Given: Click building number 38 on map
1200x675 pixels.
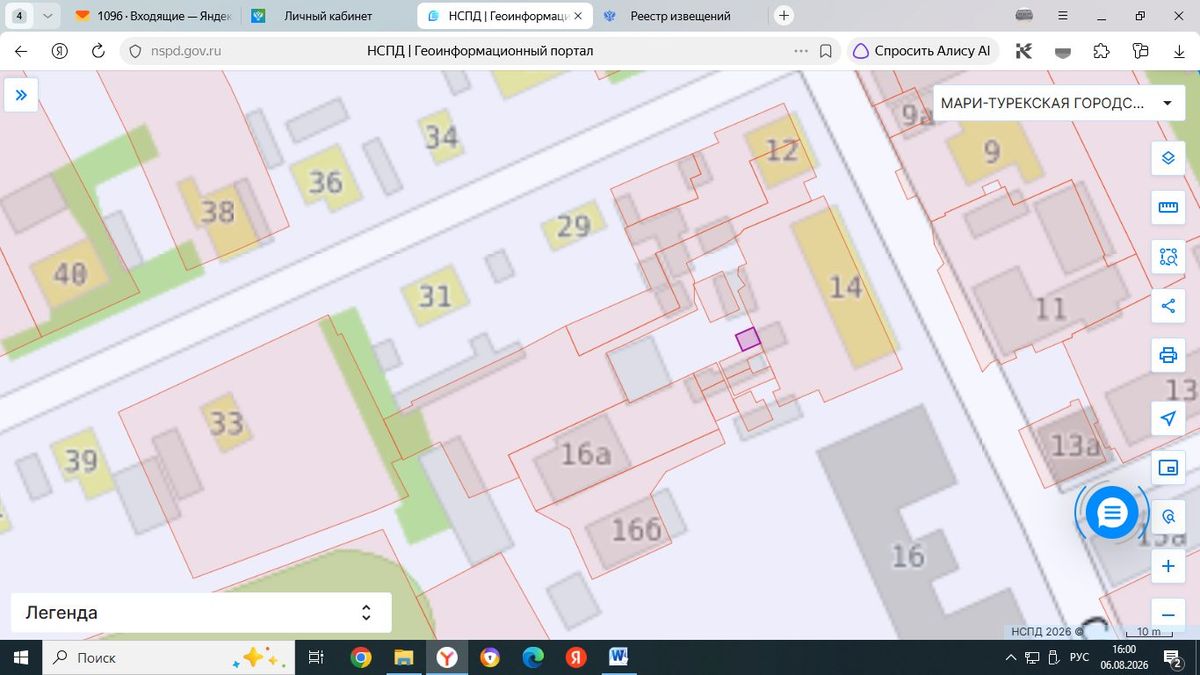Looking at the screenshot, I should 217,211.
